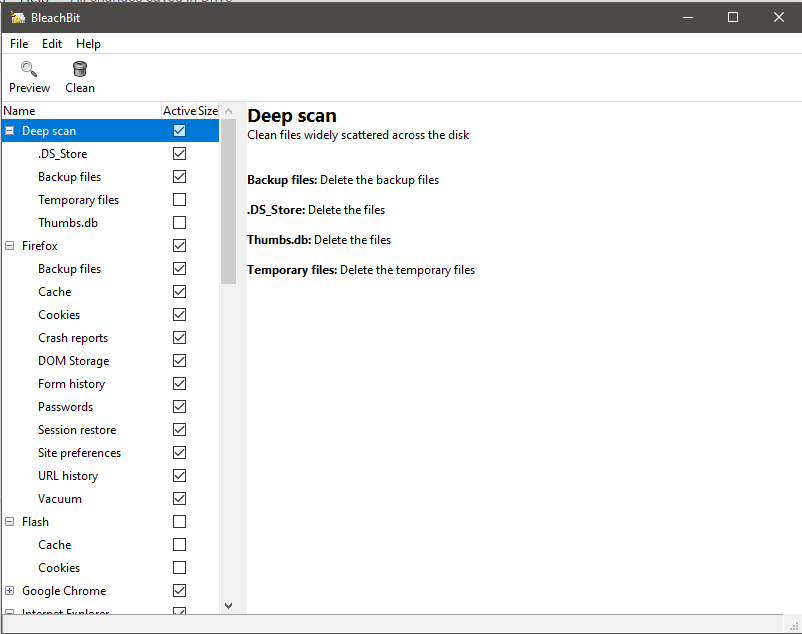Click the Clean trash can icon
802x634 pixels.
point(80,69)
